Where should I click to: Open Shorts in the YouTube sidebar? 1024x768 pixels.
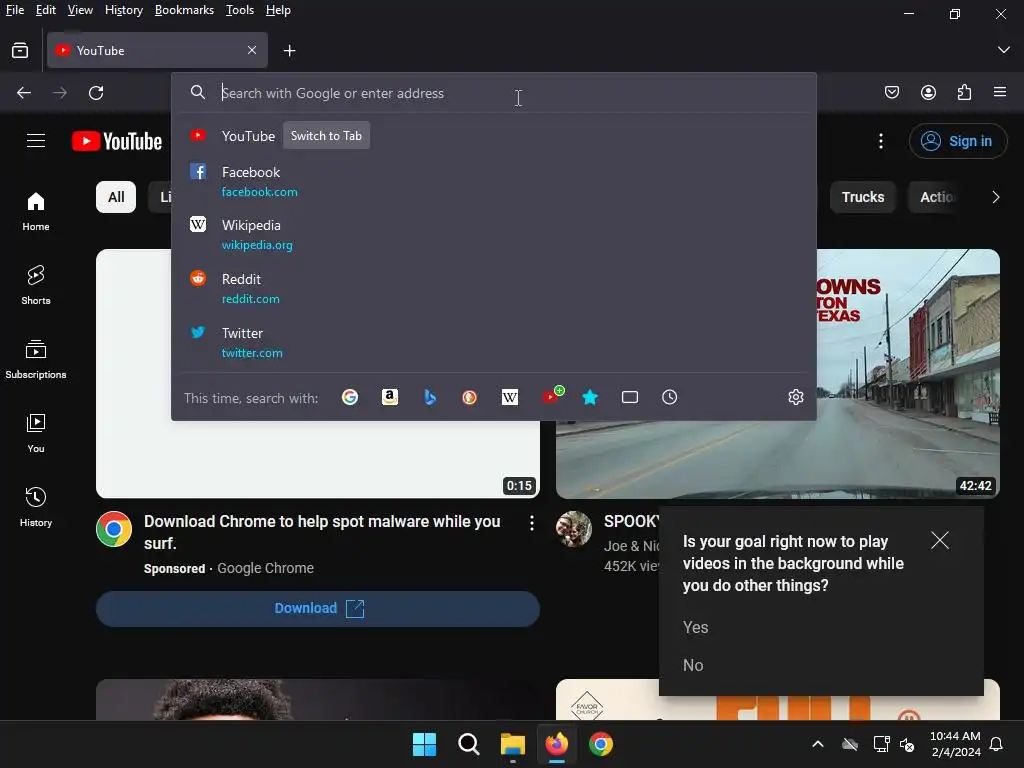coord(36,285)
